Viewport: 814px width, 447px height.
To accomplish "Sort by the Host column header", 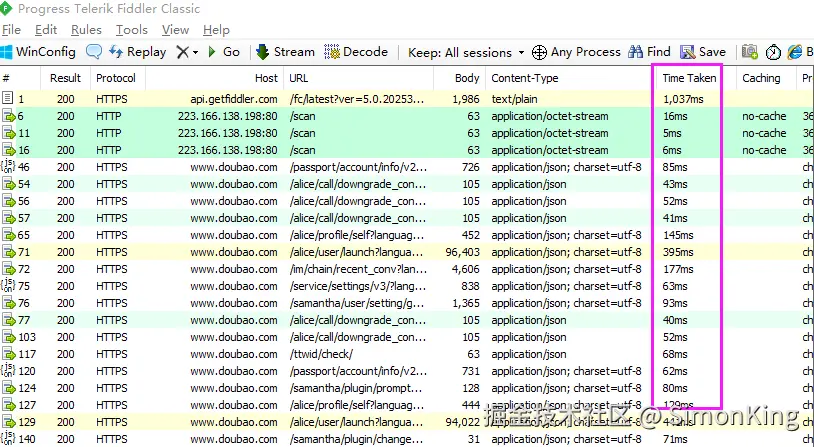I will [214, 78].
